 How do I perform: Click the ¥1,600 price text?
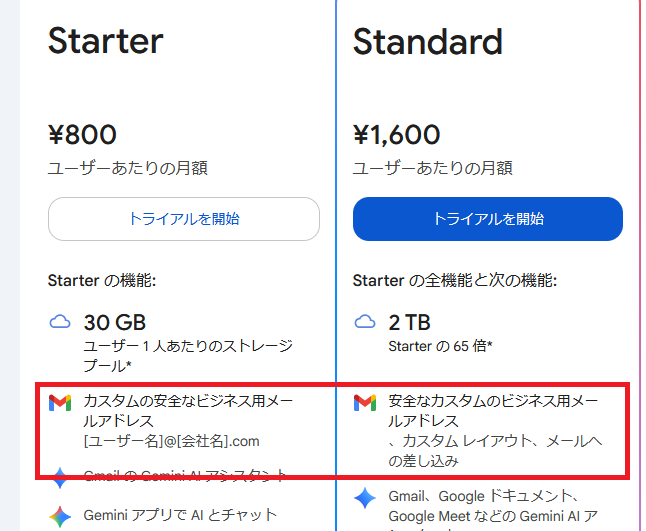(x=396, y=134)
